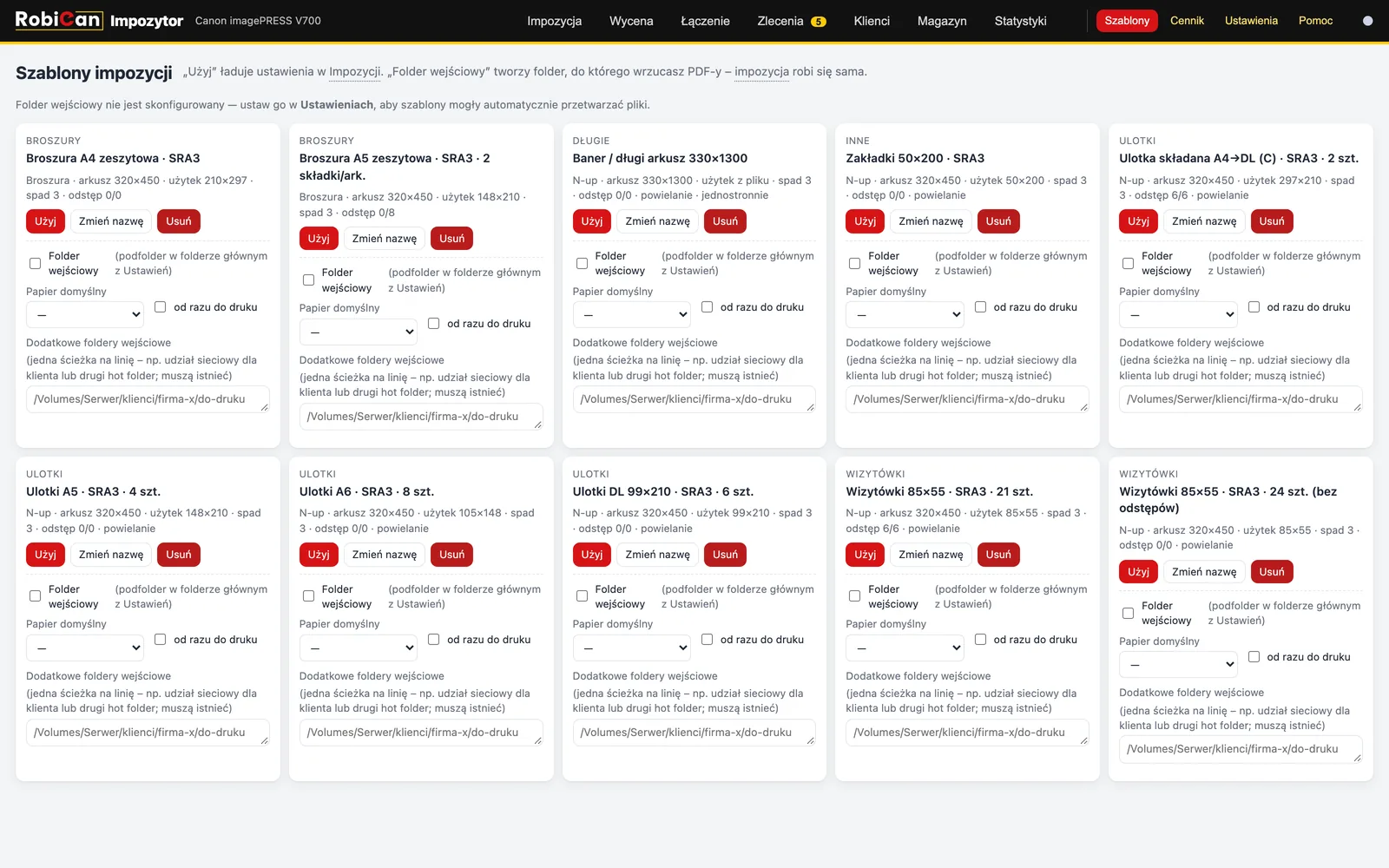Viewport: 1389px width, 868px height.
Task: Click the Zlecenia count badge 5
Action: pos(819,22)
